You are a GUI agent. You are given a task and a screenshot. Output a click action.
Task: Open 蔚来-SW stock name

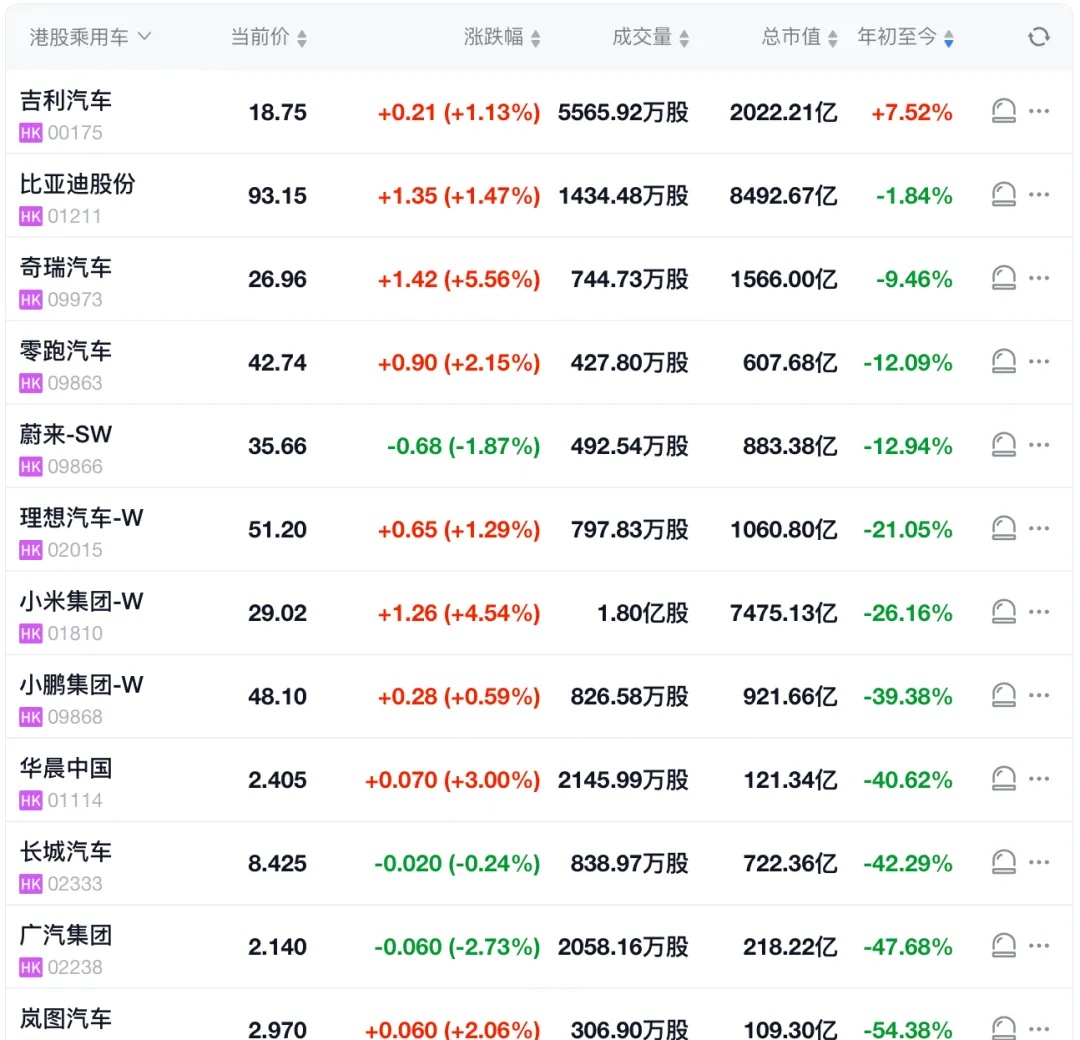pos(65,435)
